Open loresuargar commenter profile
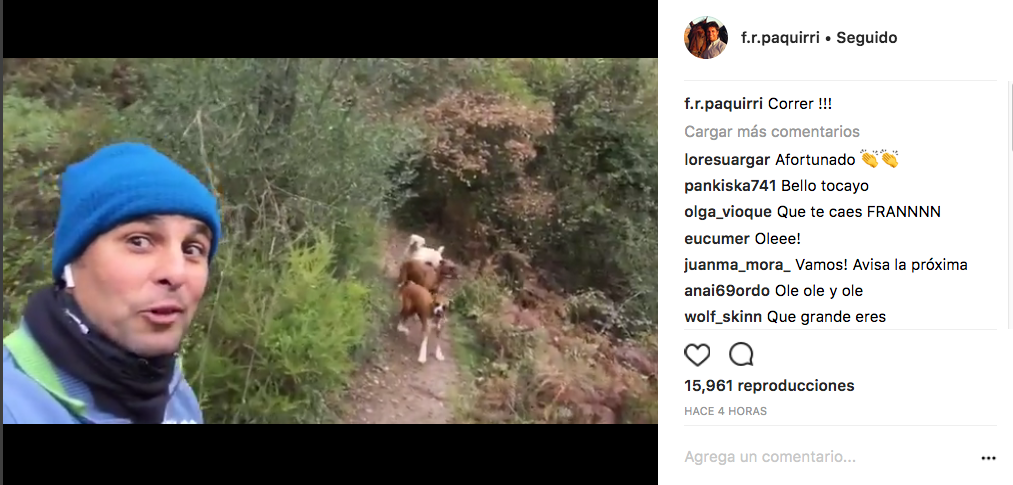This screenshot has height=485, width=1013. coord(727,160)
